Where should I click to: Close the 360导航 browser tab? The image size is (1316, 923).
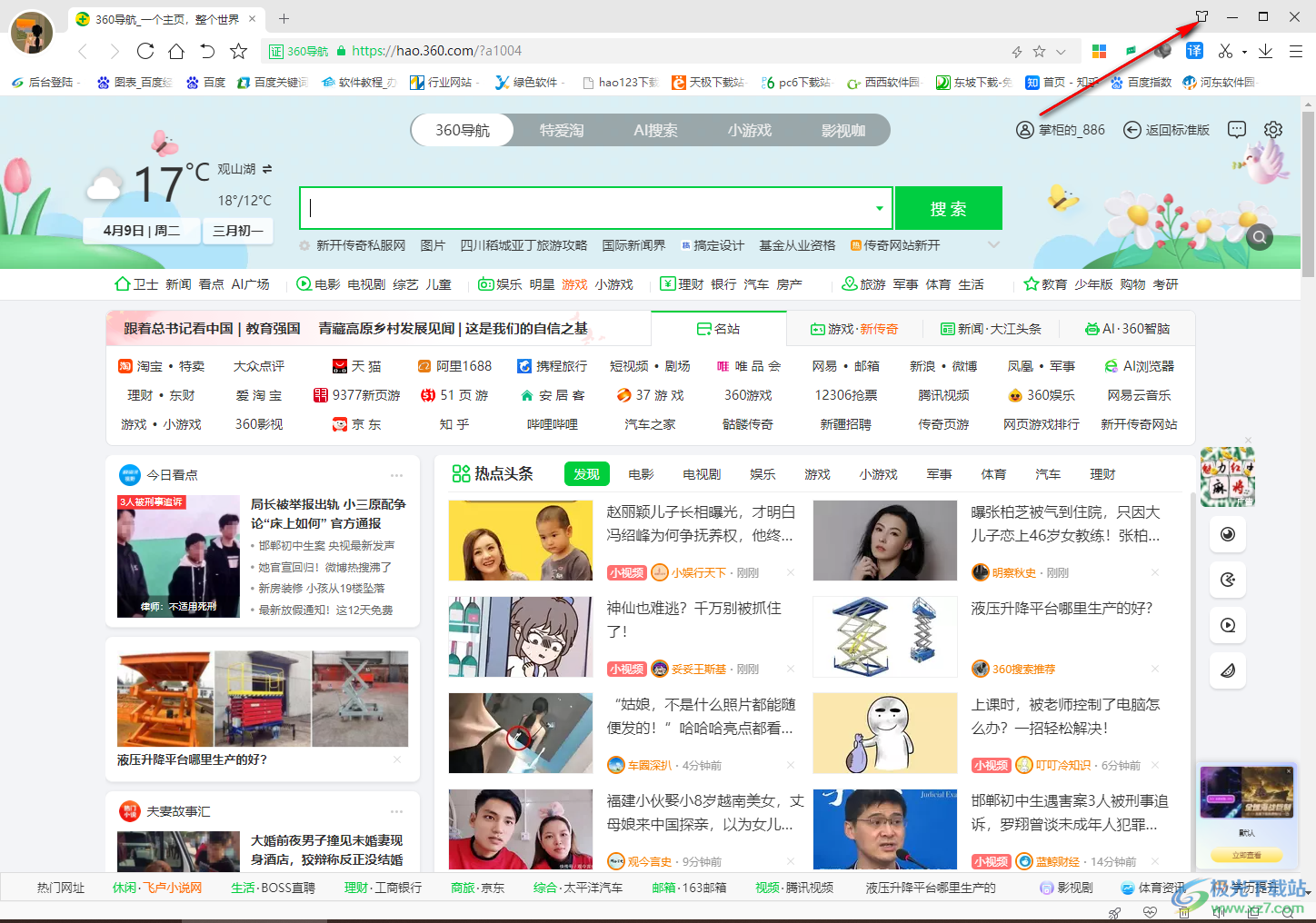(x=252, y=18)
